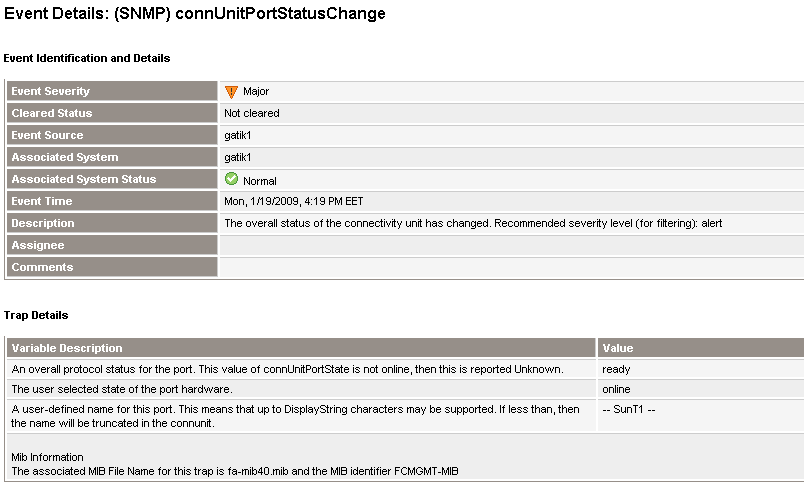Click the Trap Details section heading
This screenshot has width=804, height=489.
36,315
